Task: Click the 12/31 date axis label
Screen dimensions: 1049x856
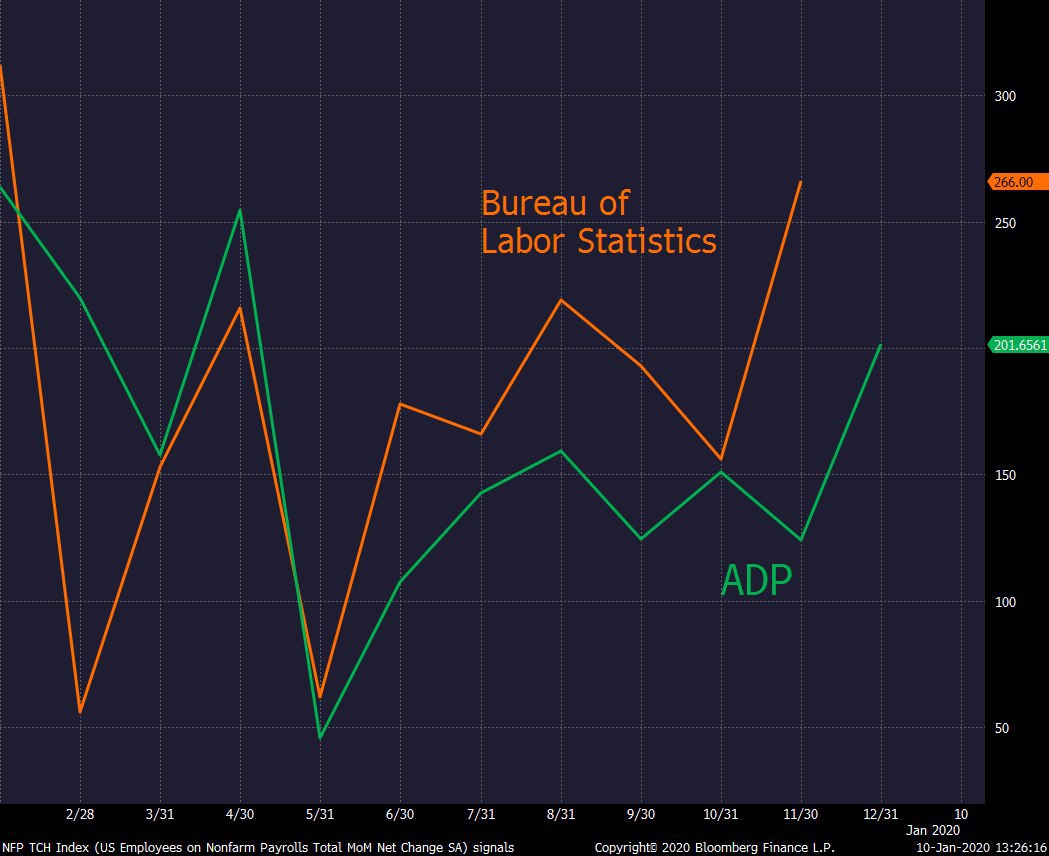Action: (880, 814)
